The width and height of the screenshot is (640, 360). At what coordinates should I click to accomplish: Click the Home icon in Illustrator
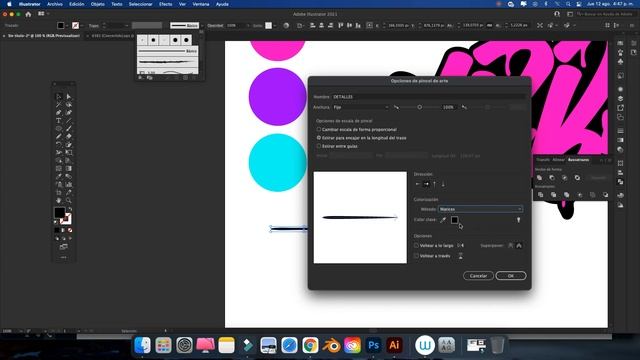28,14
